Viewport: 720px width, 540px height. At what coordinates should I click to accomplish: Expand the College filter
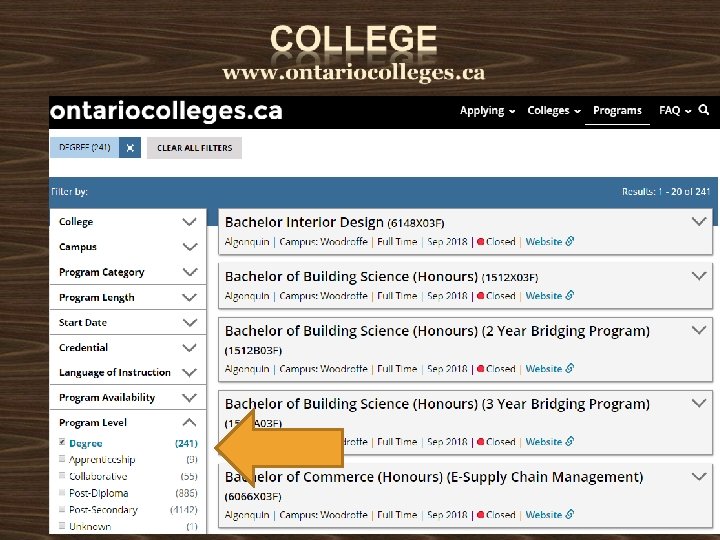(188, 222)
